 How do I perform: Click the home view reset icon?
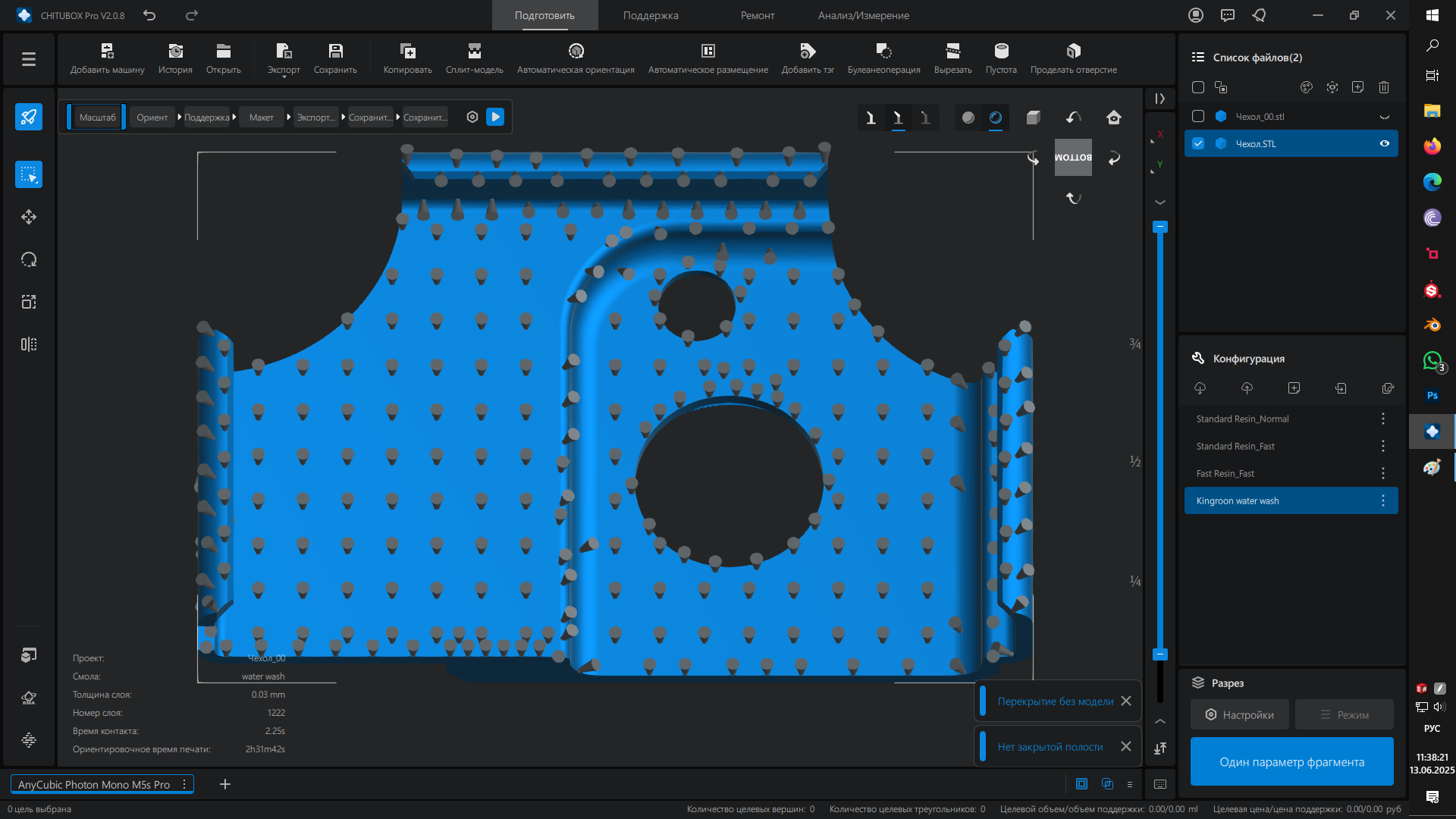[x=1113, y=118]
